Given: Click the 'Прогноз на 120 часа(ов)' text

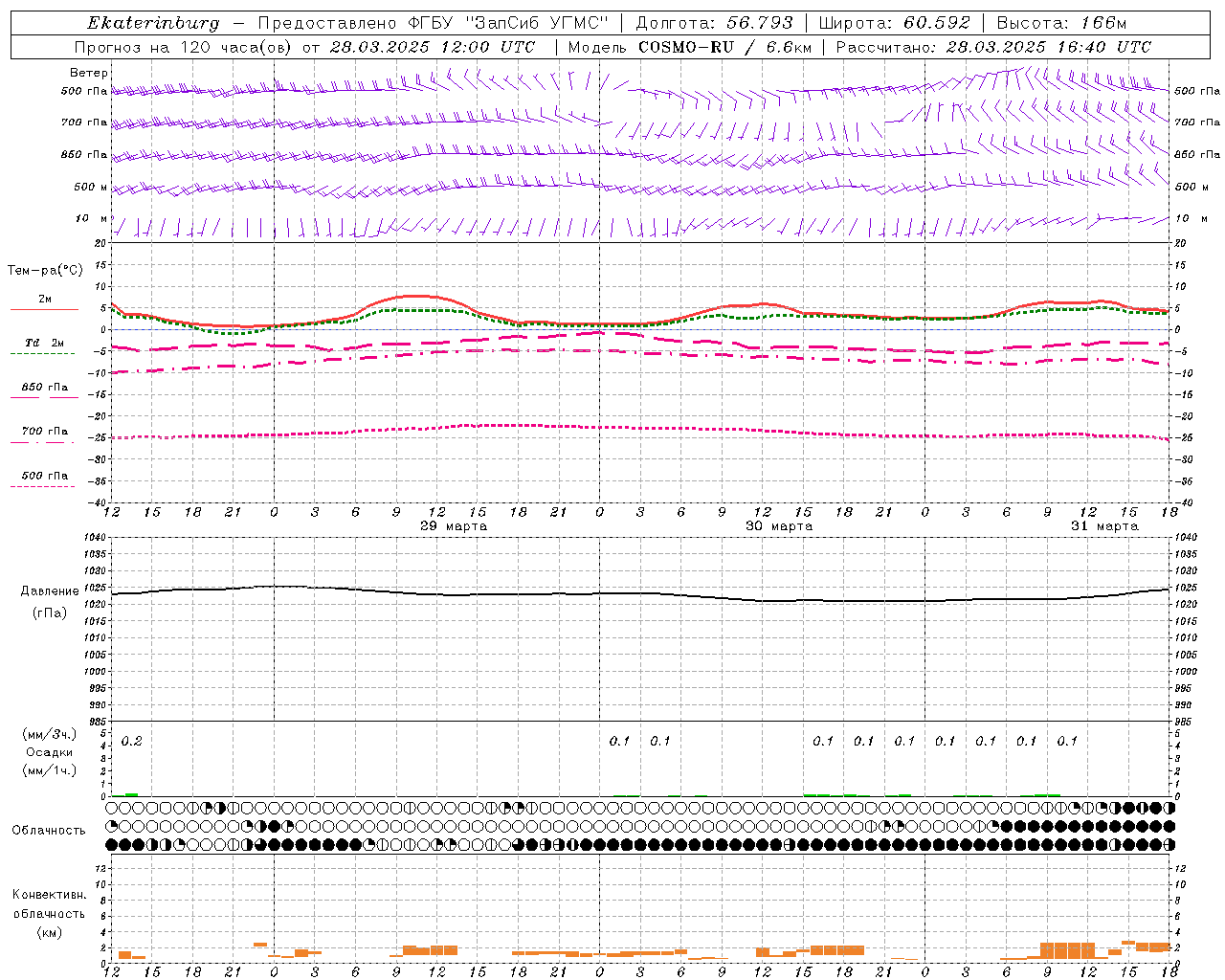Looking at the screenshot, I should [x=184, y=47].
